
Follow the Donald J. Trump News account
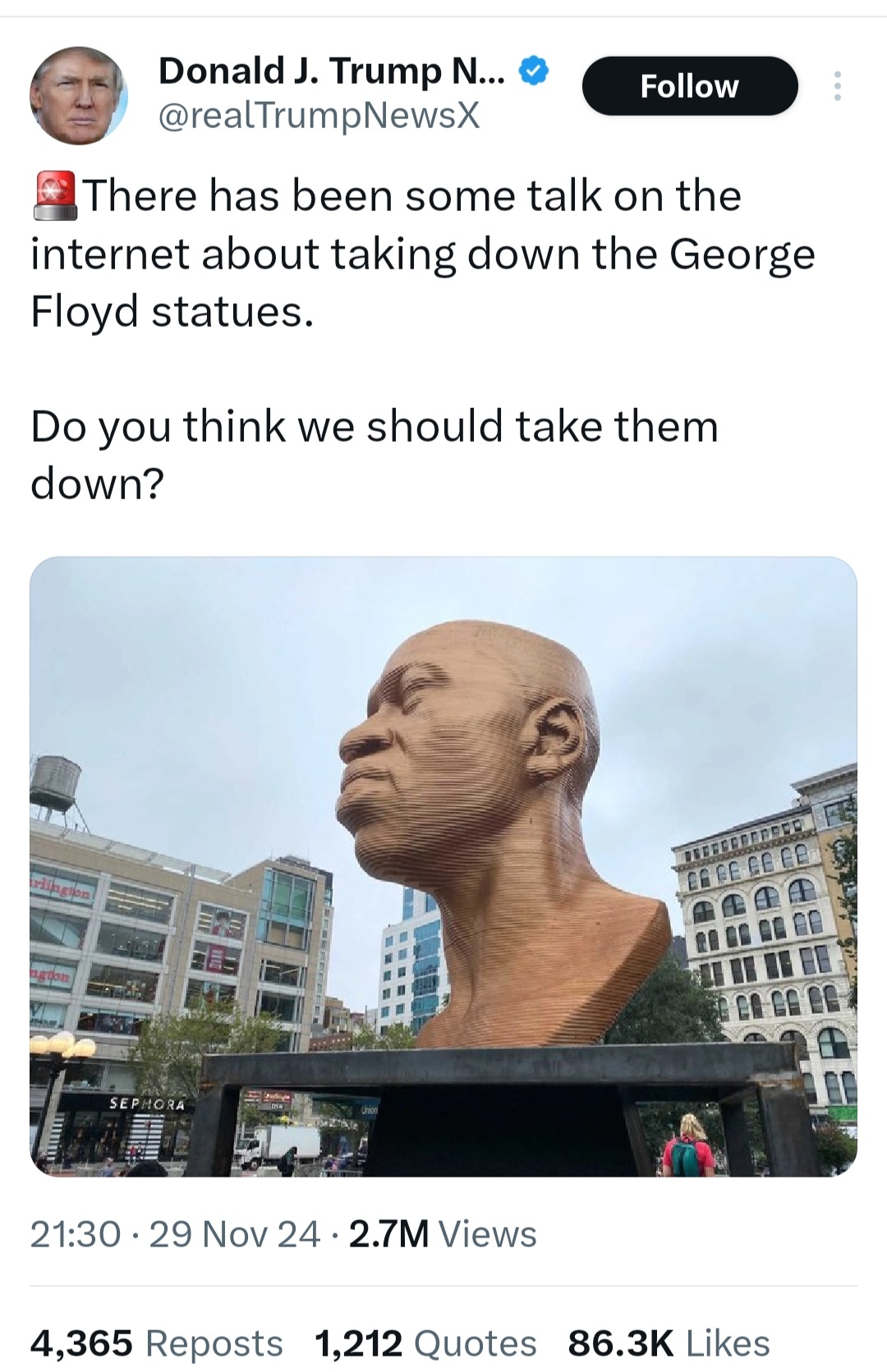point(690,85)
